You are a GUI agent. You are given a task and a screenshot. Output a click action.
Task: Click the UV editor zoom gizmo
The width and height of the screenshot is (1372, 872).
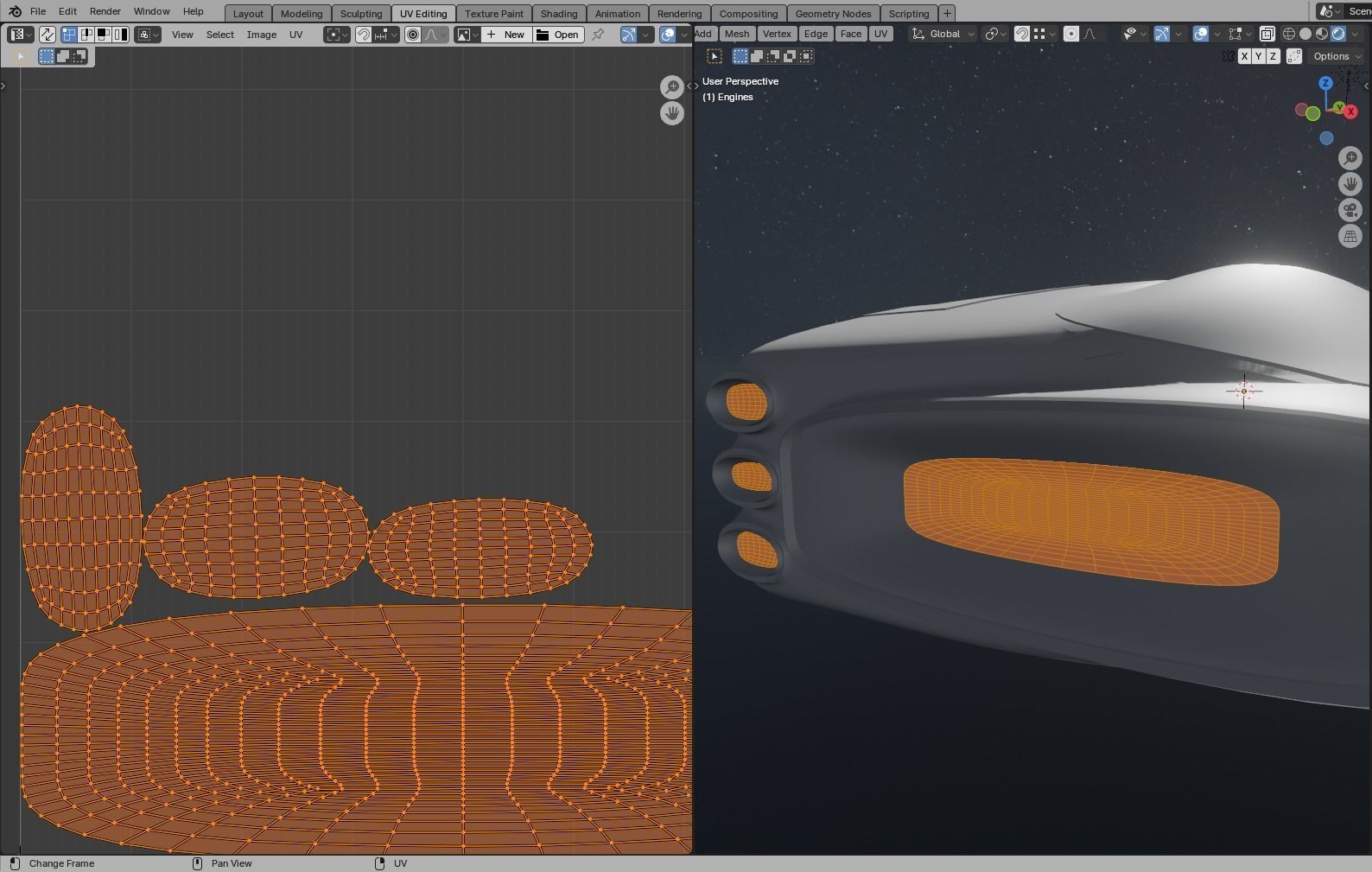click(x=671, y=86)
